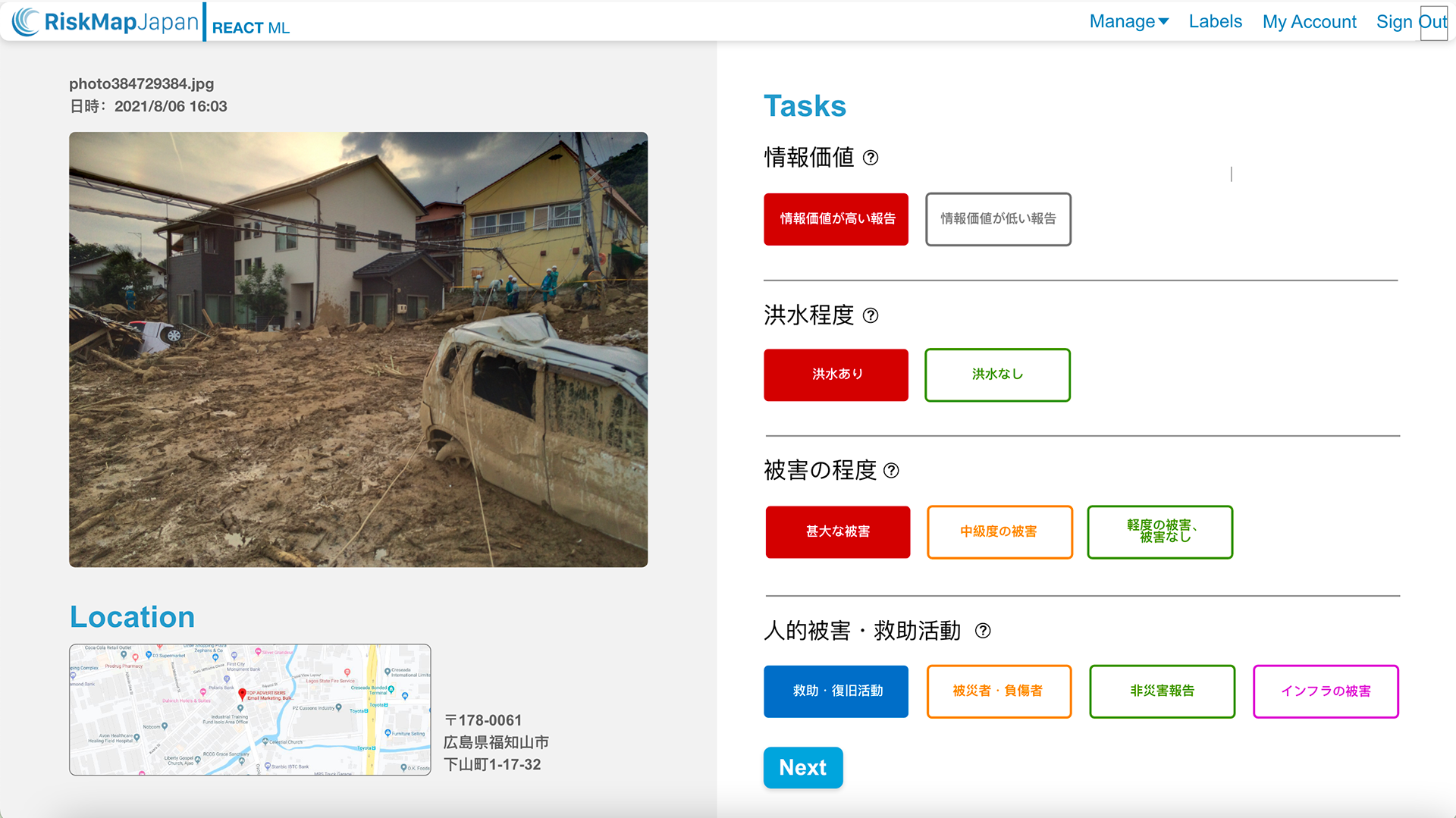Select 情報価値が高い報告 option
The height and width of the screenshot is (818, 1456).
point(836,219)
